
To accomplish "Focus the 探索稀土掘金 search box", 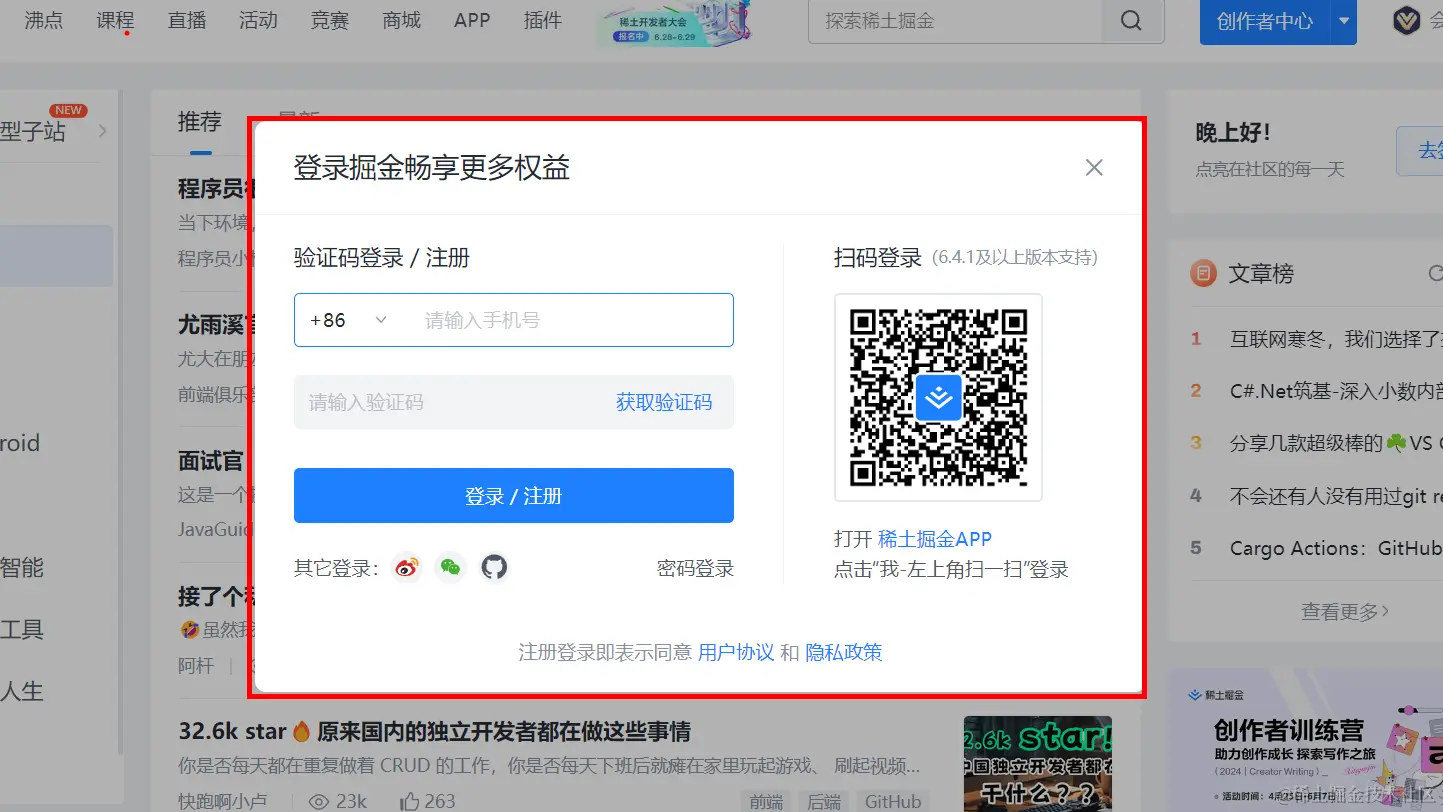I will (955, 21).
